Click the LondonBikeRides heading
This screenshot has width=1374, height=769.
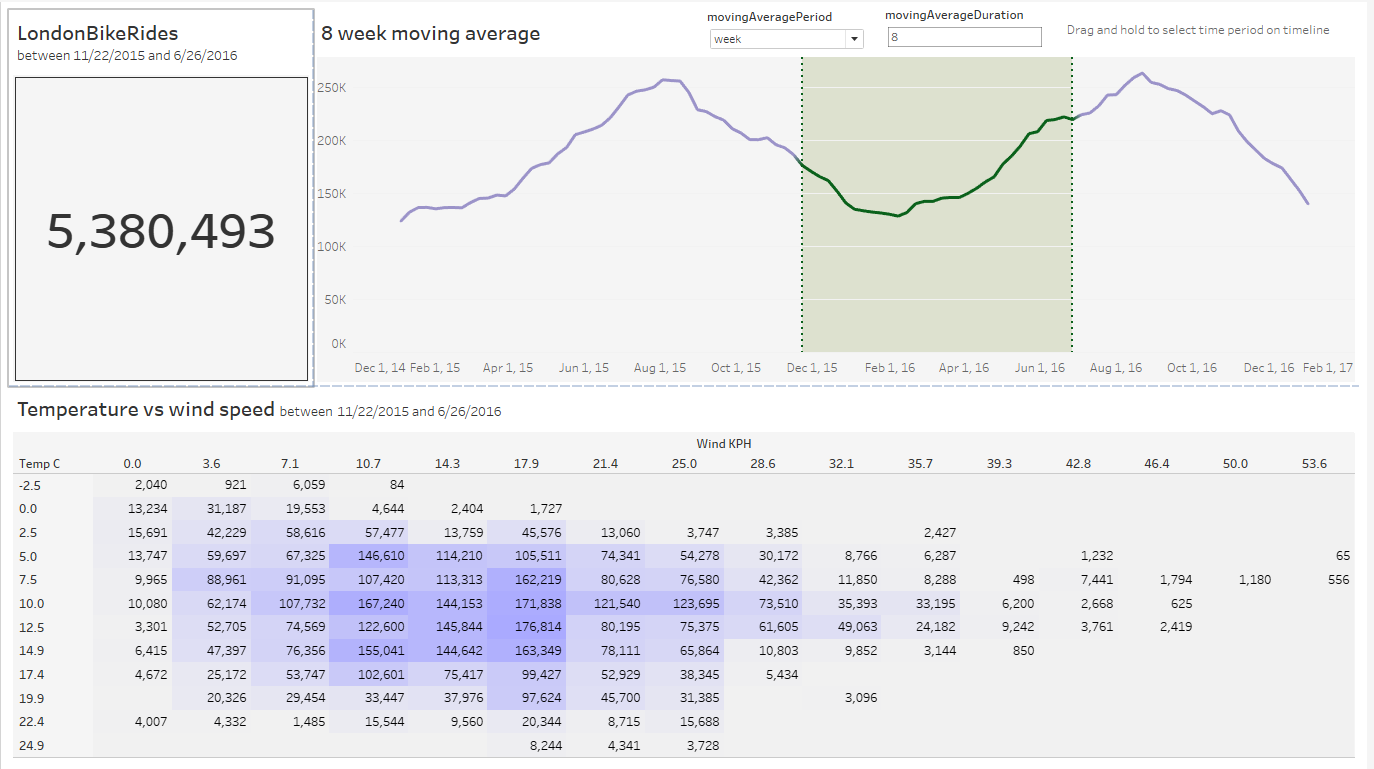[98, 33]
